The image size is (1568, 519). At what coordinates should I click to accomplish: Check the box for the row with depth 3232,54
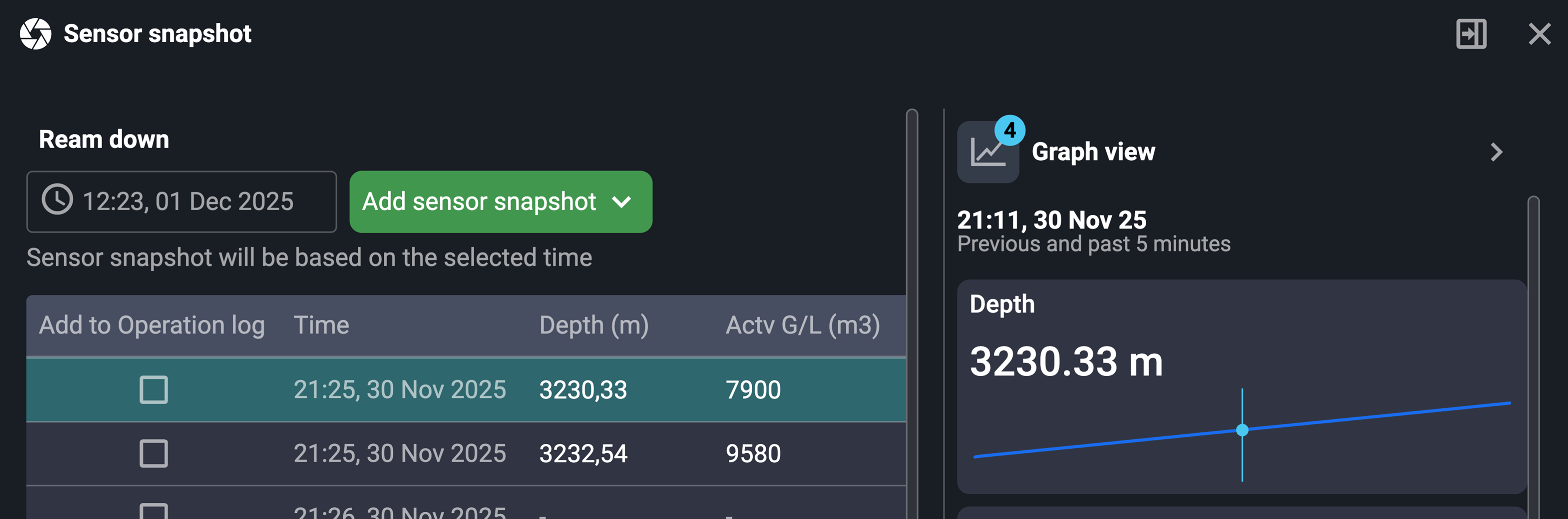tap(153, 453)
